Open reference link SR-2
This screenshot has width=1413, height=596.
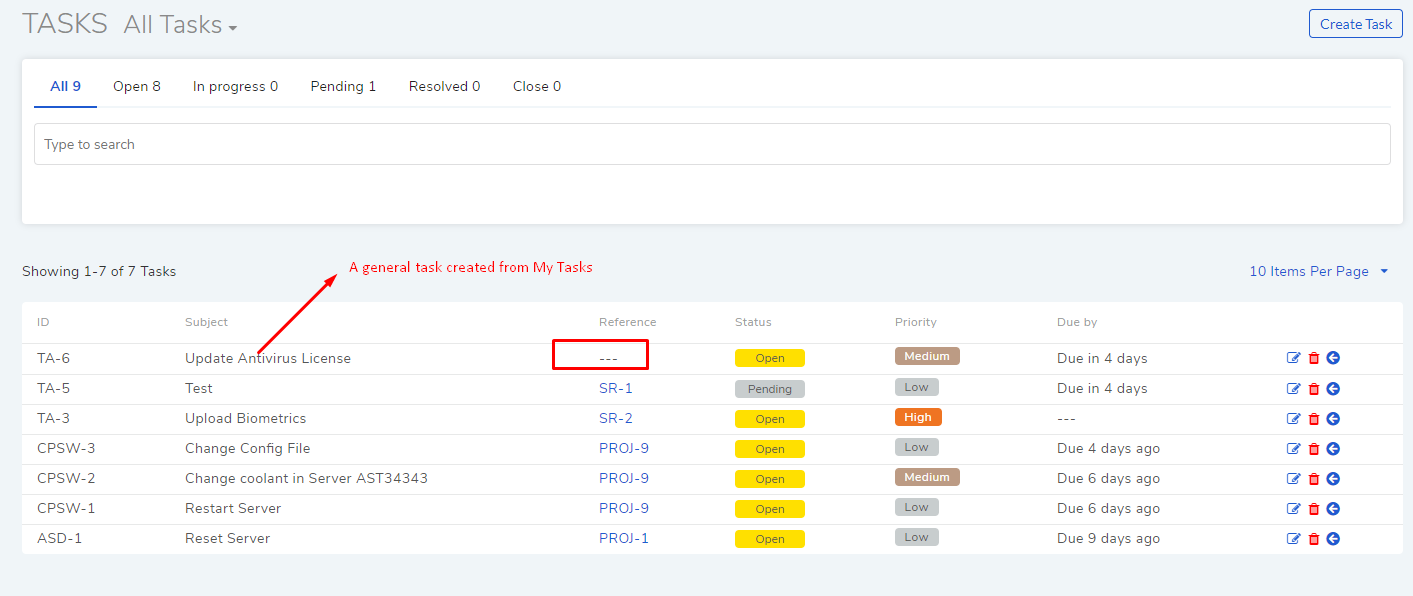[x=616, y=418]
